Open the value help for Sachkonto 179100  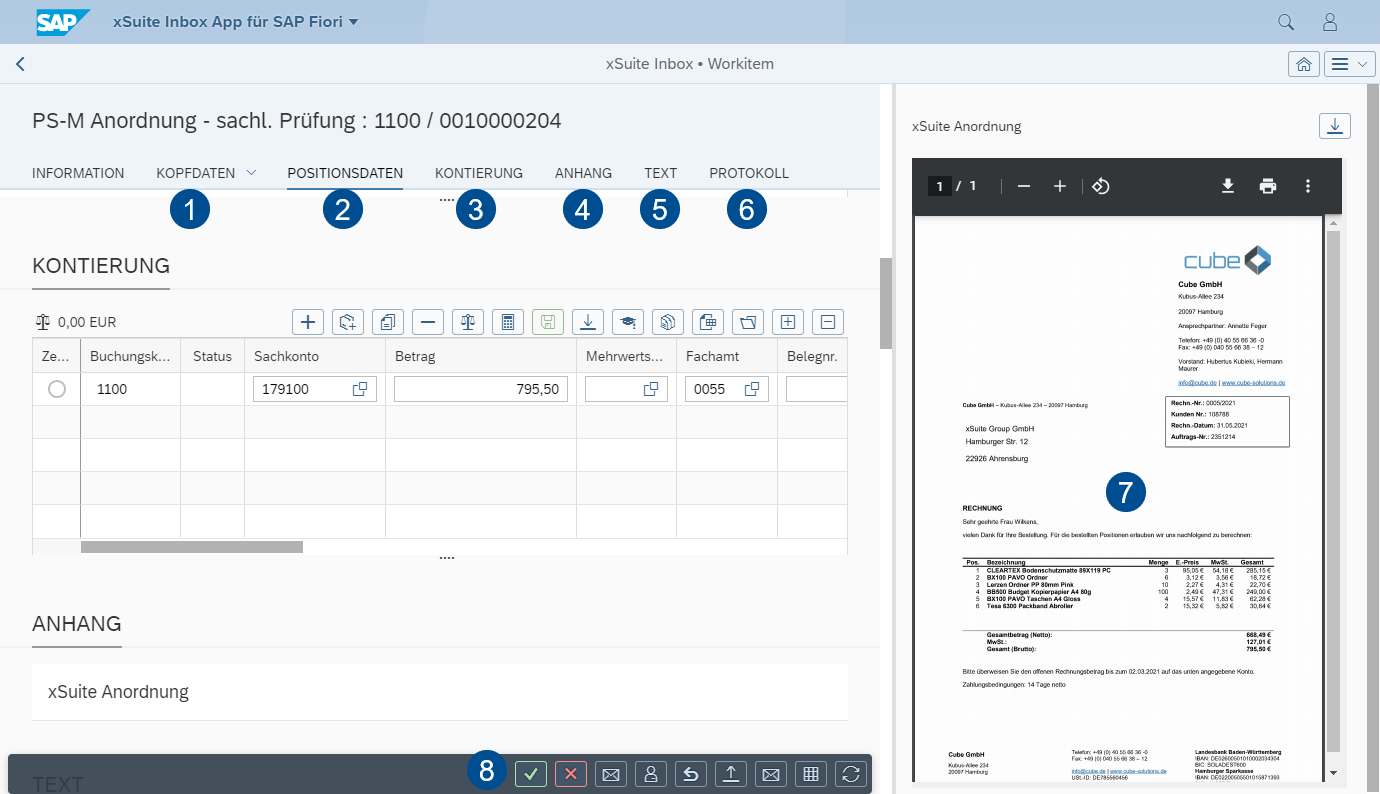tap(361, 388)
